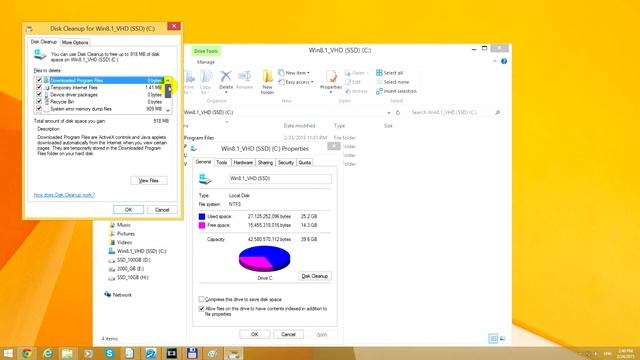Open the Sharing tab in Properties
The width and height of the screenshot is (640, 360).
(265, 162)
